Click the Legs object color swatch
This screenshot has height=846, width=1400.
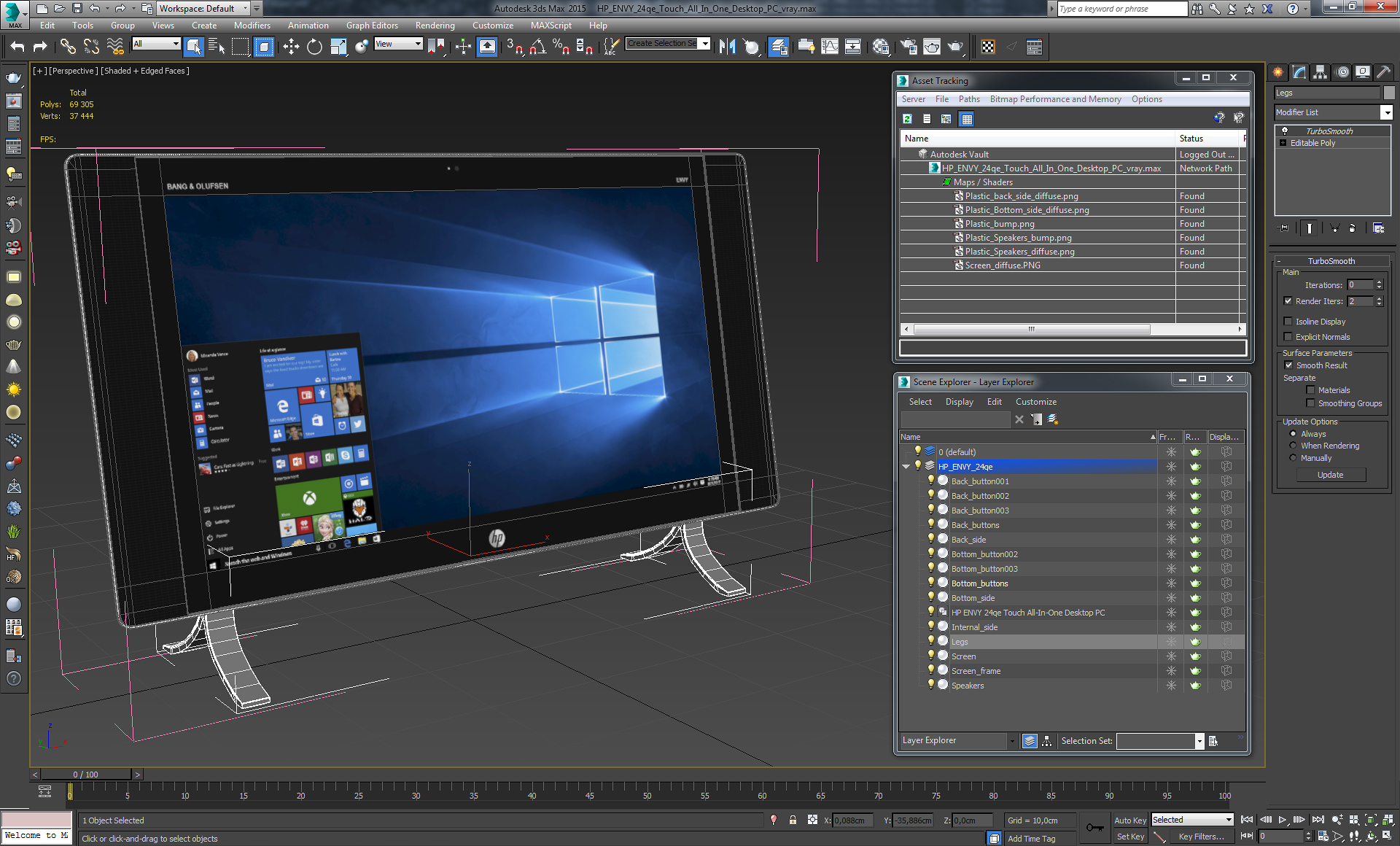point(1388,93)
